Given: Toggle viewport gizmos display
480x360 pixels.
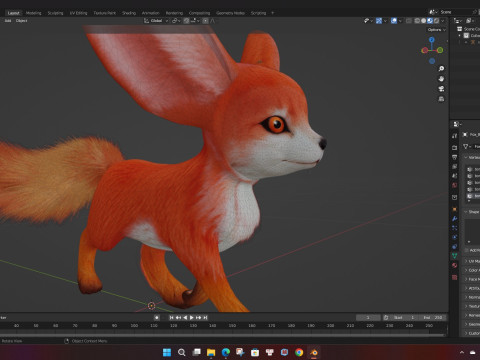Looking at the screenshot, I should [379, 21].
